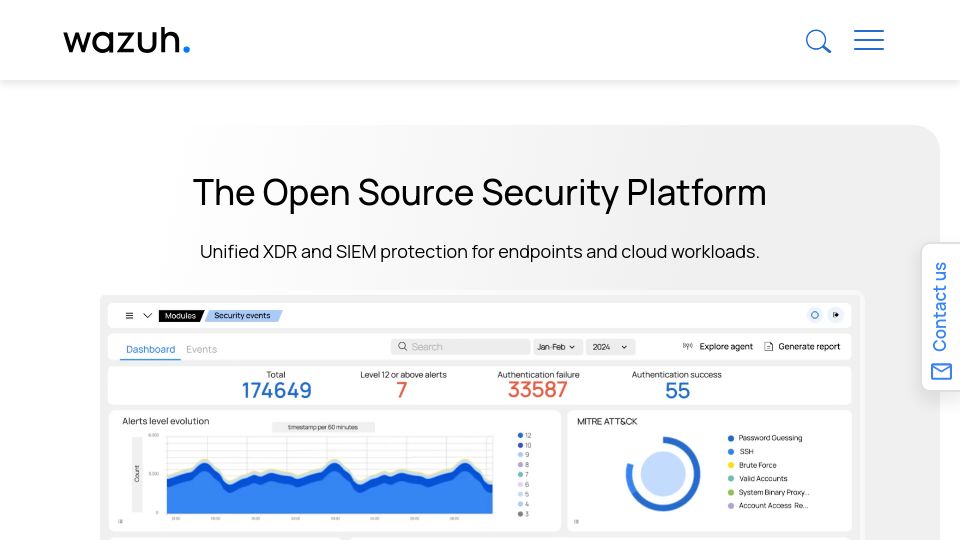This screenshot has height=540, width=960.
Task: Click the Contact us side tab
Action: coord(941,317)
